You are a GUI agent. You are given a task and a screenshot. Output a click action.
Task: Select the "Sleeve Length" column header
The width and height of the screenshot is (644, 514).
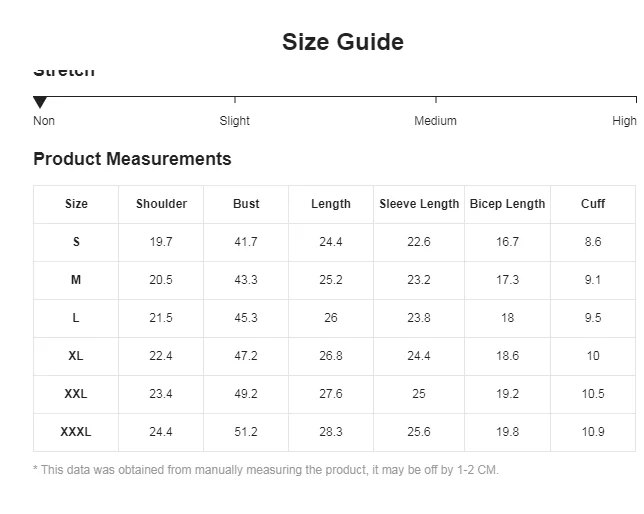click(x=419, y=204)
